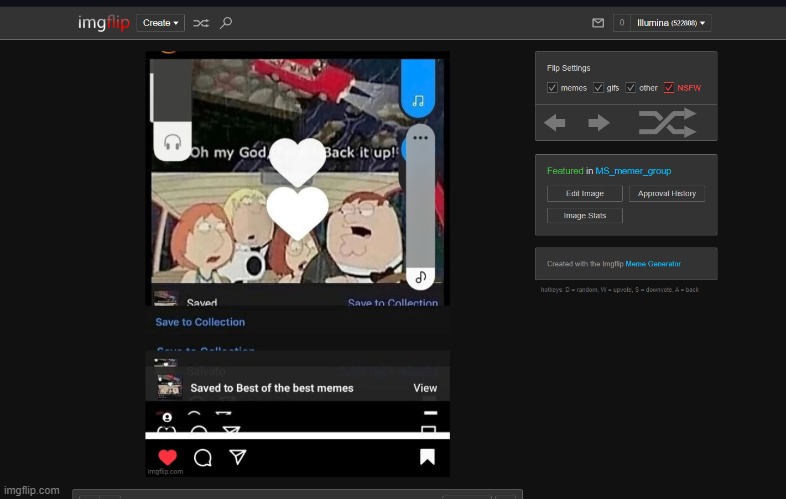Image resolution: width=786 pixels, height=499 pixels.
Task: Open the Create dropdown menu
Action: [161, 22]
